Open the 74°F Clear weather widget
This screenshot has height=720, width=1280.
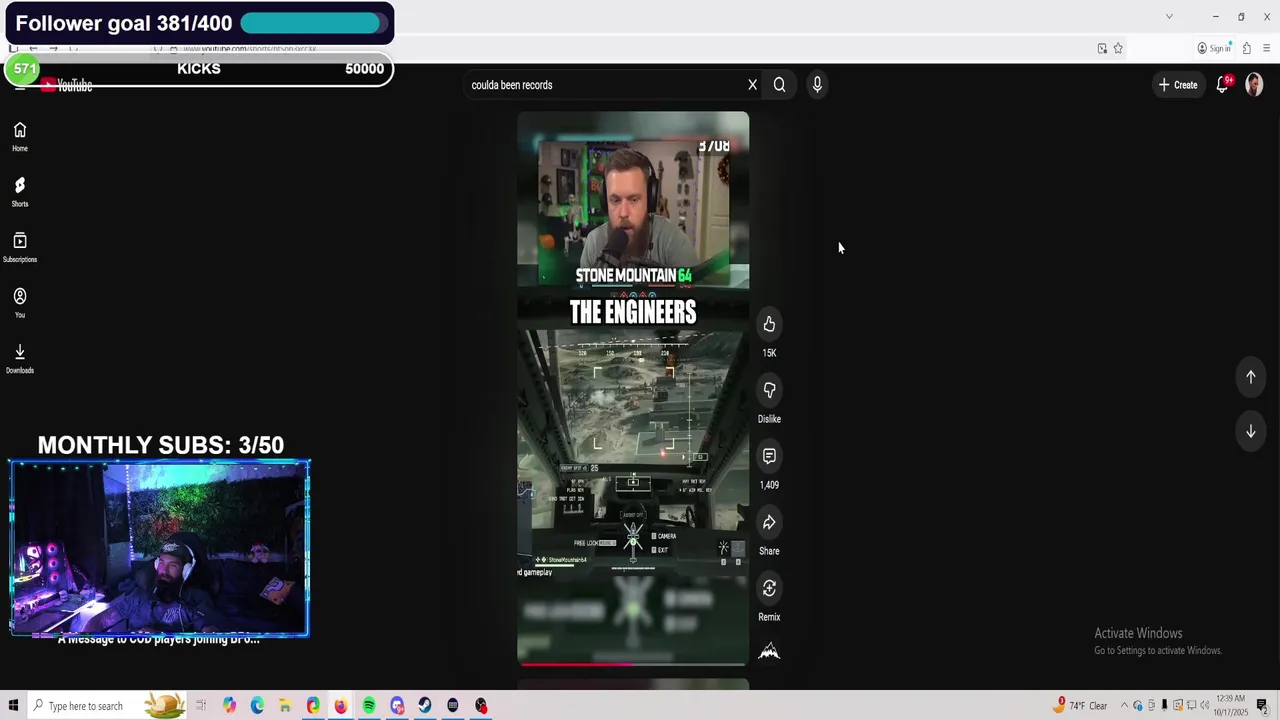coord(1081,706)
